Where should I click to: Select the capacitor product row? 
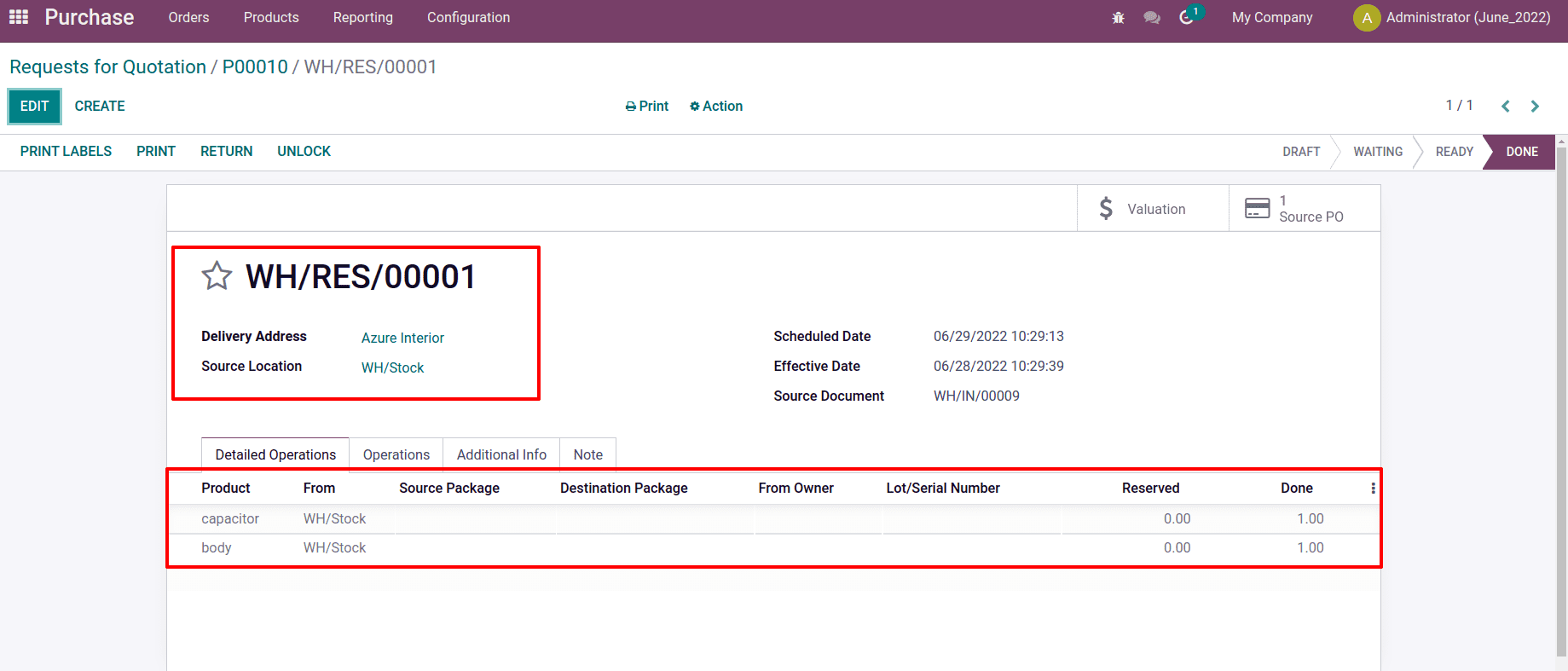tap(773, 518)
